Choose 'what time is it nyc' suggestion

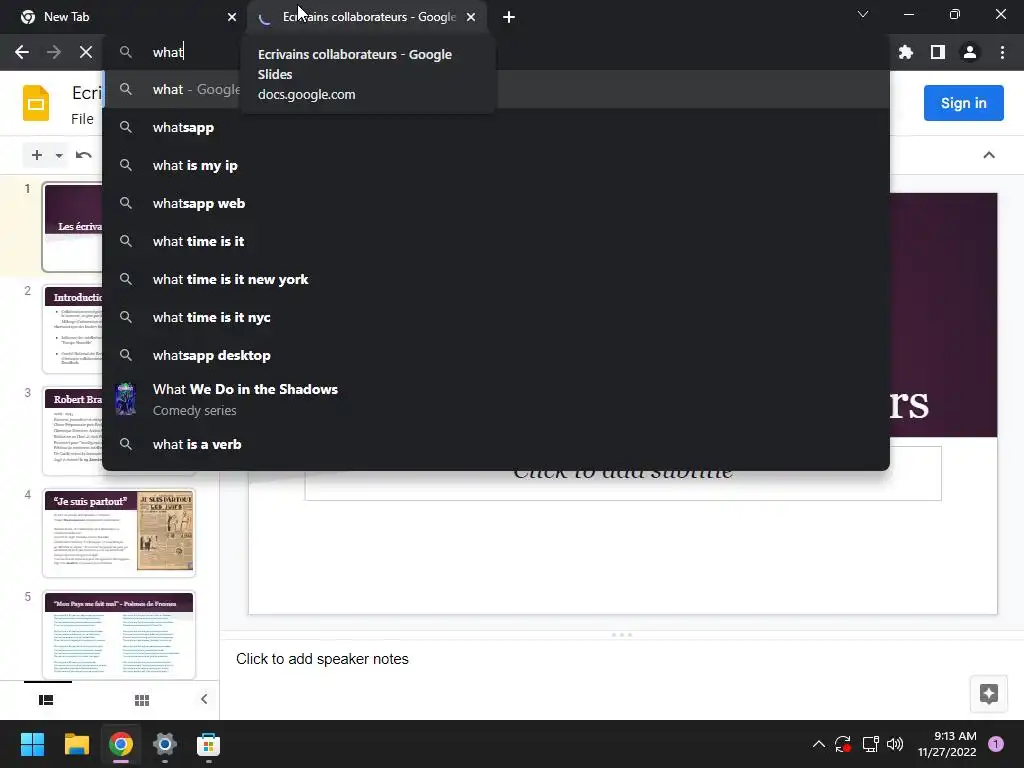496,317
